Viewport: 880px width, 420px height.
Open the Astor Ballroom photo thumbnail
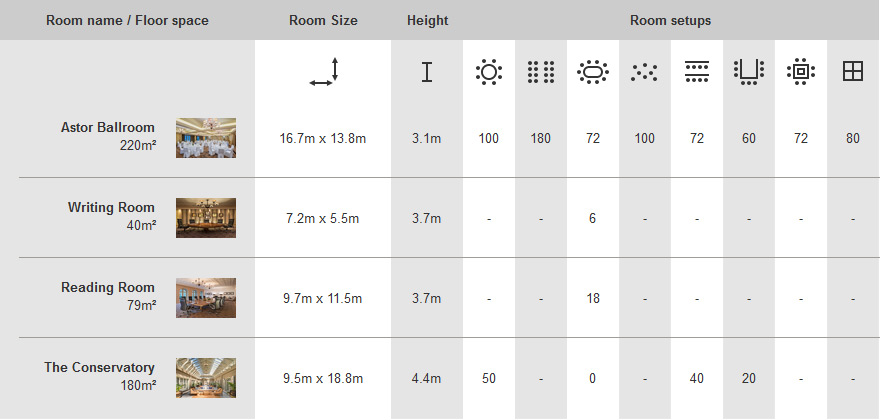(x=206, y=138)
